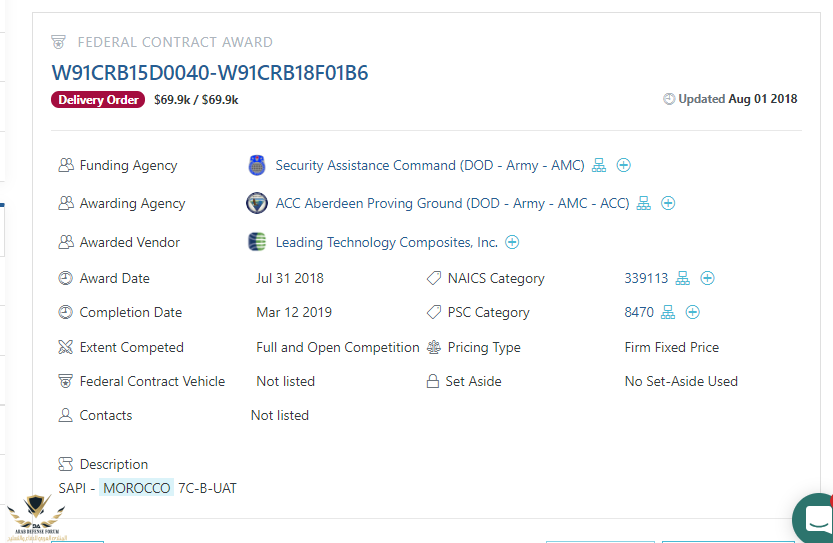Add PSC 8470 with the plus icon

click(692, 312)
